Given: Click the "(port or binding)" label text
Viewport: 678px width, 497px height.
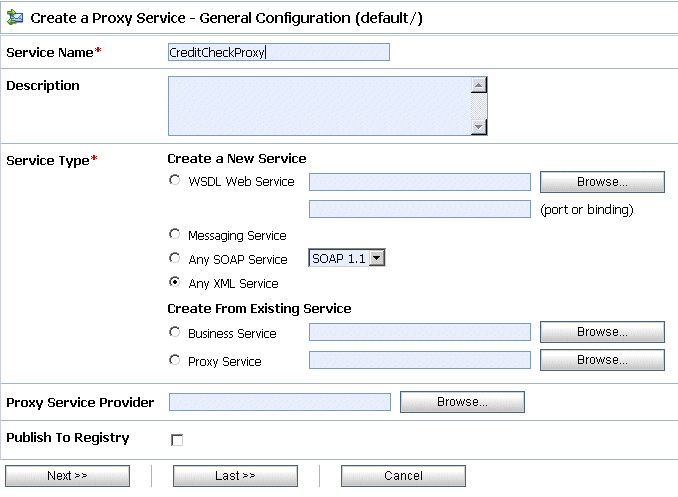Looking at the screenshot, I should click(x=587, y=210).
